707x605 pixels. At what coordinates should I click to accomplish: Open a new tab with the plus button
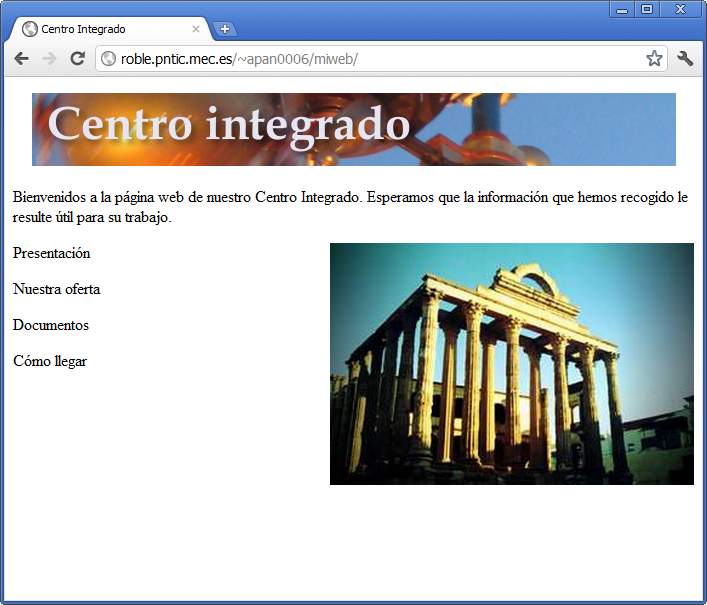(x=225, y=29)
